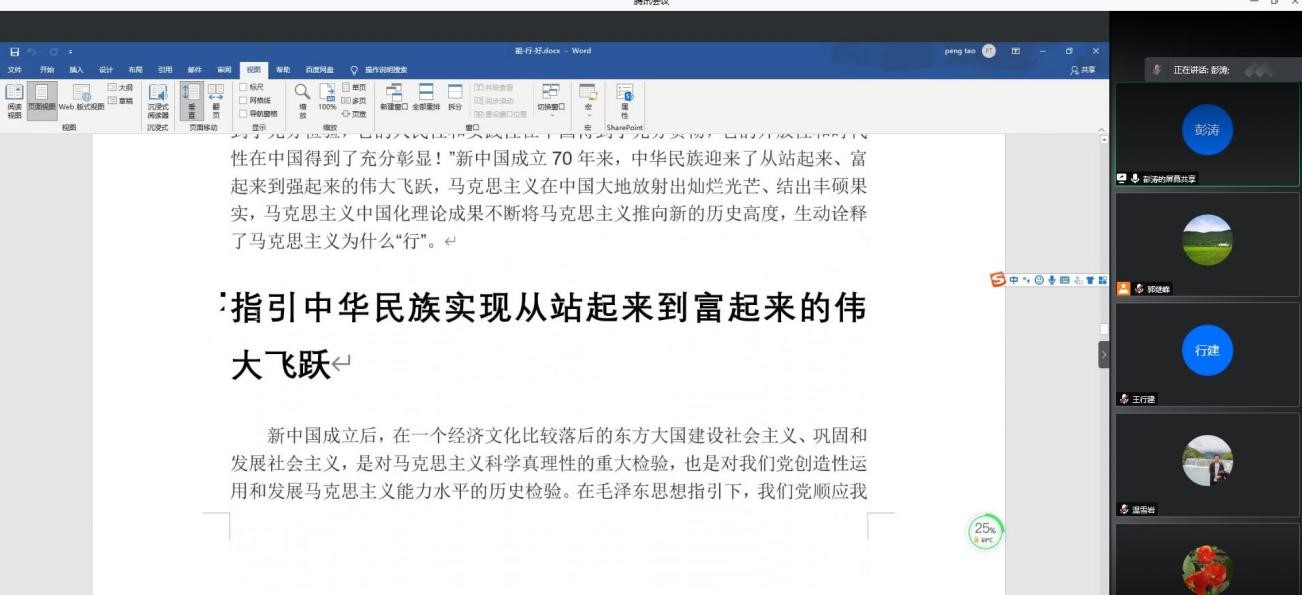Check the 导航窗格 (Navigation Pane) box
The width and height of the screenshot is (1302, 595).
243,113
